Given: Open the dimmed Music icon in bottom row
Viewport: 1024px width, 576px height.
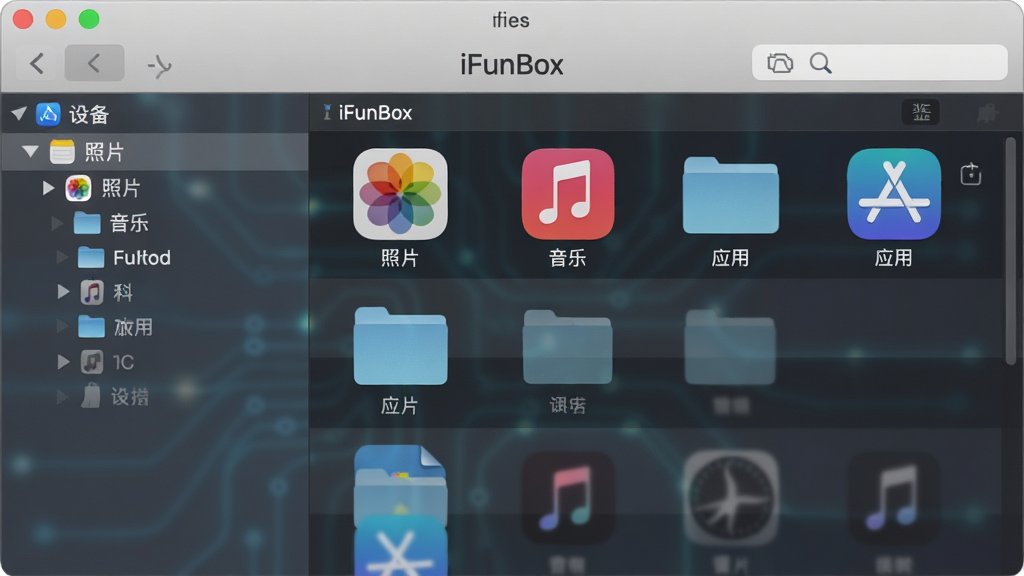Looking at the screenshot, I should click(568, 498).
